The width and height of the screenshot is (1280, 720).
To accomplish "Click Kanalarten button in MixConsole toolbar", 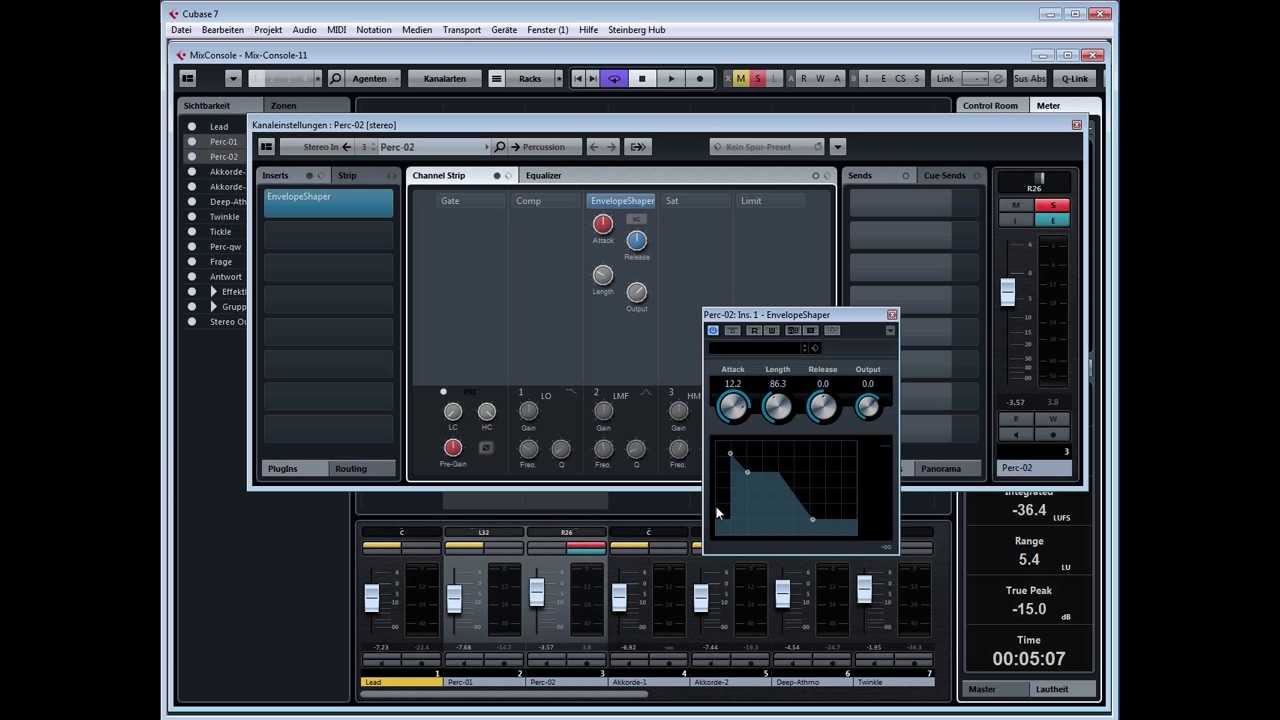I will [445, 79].
